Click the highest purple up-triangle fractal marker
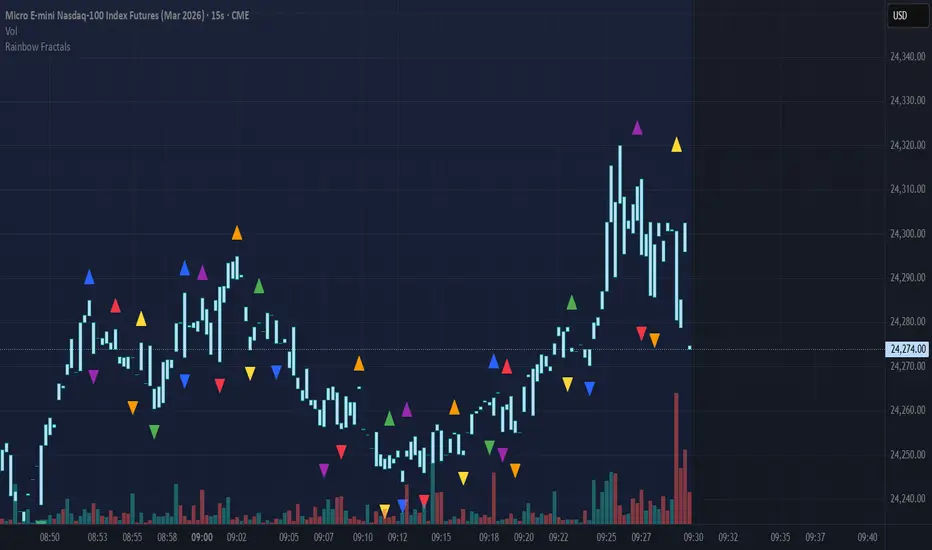 pyautogui.click(x=637, y=128)
